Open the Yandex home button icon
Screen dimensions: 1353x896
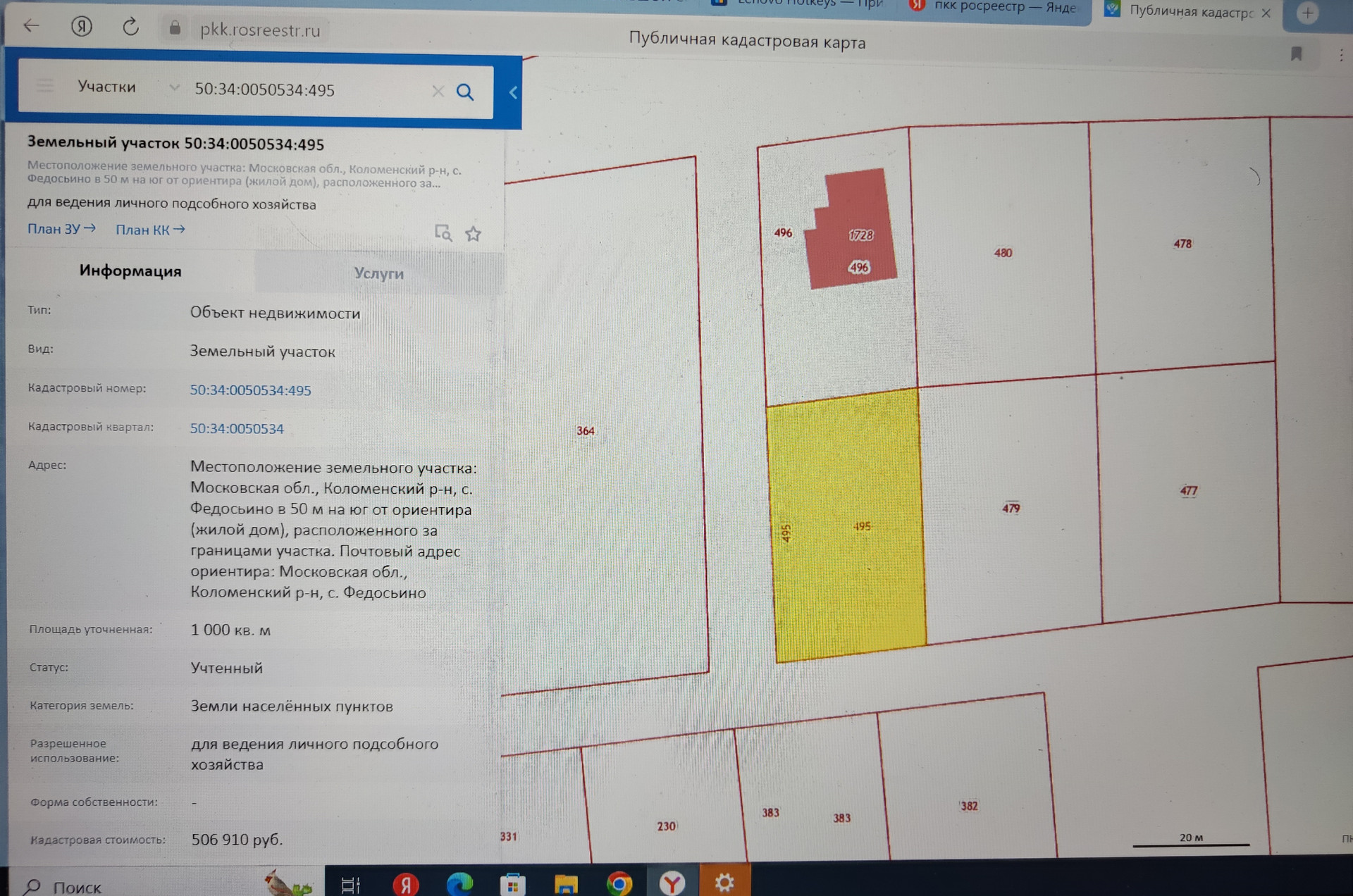point(82,27)
